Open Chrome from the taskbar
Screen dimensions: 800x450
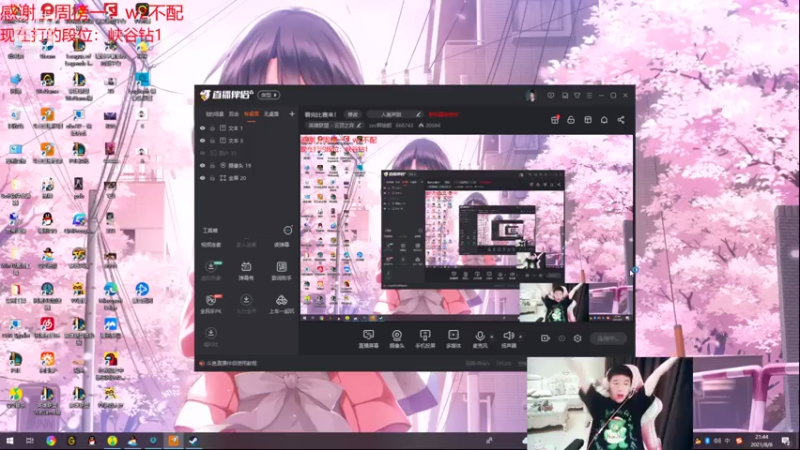click(x=51, y=440)
